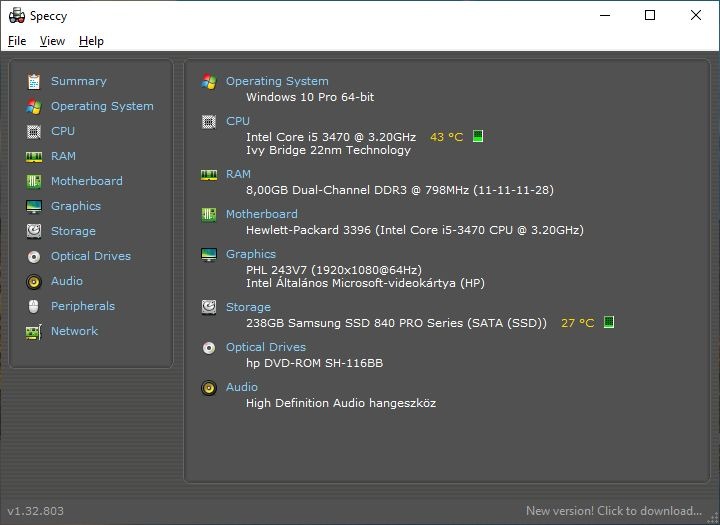Click the RAM icon in the main panel
This screenshot has width=720, height=525.
[x=209, y=175]
